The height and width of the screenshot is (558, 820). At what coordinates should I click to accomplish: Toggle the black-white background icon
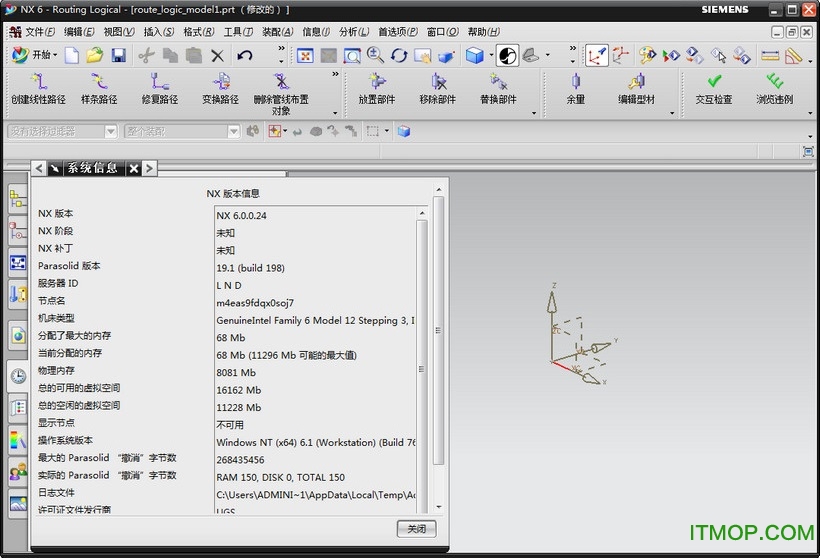(507, 55)
